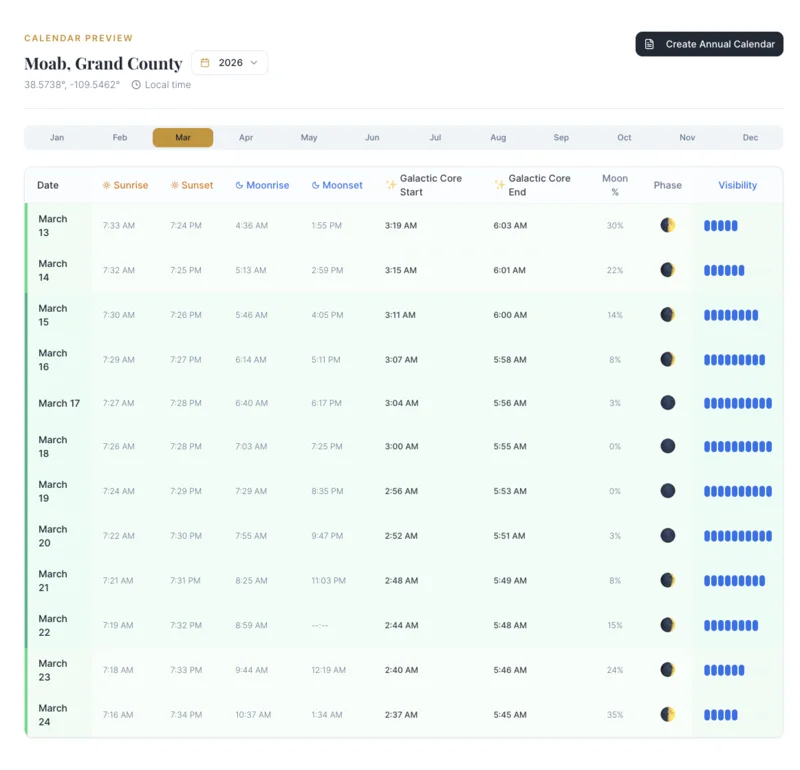Click the sparkle icon beside Galactic Core Start
Image resolution: width=800 pixels, height=770 pixels.
coord(391,185)
